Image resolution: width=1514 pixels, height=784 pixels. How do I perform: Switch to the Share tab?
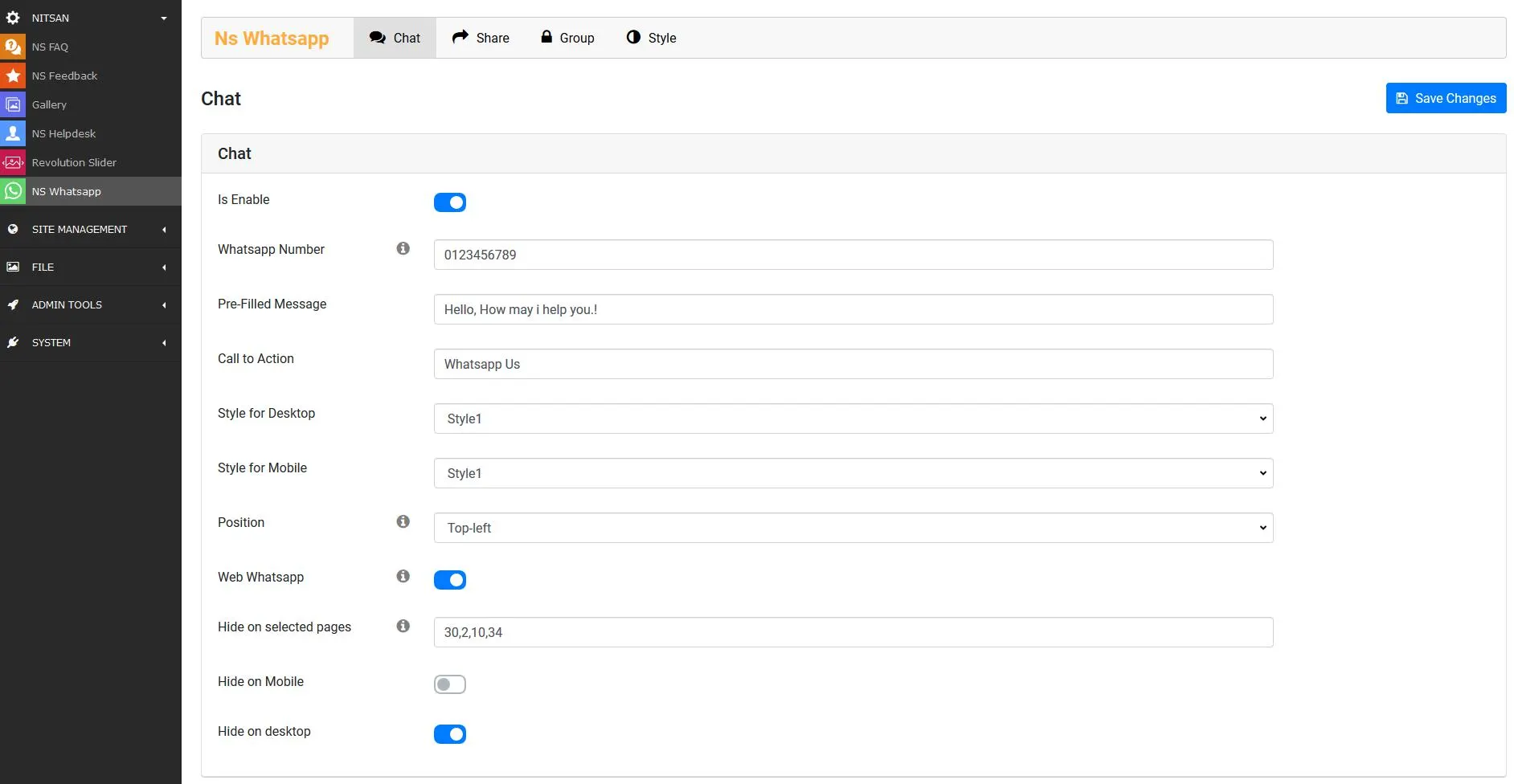[481, 38]
